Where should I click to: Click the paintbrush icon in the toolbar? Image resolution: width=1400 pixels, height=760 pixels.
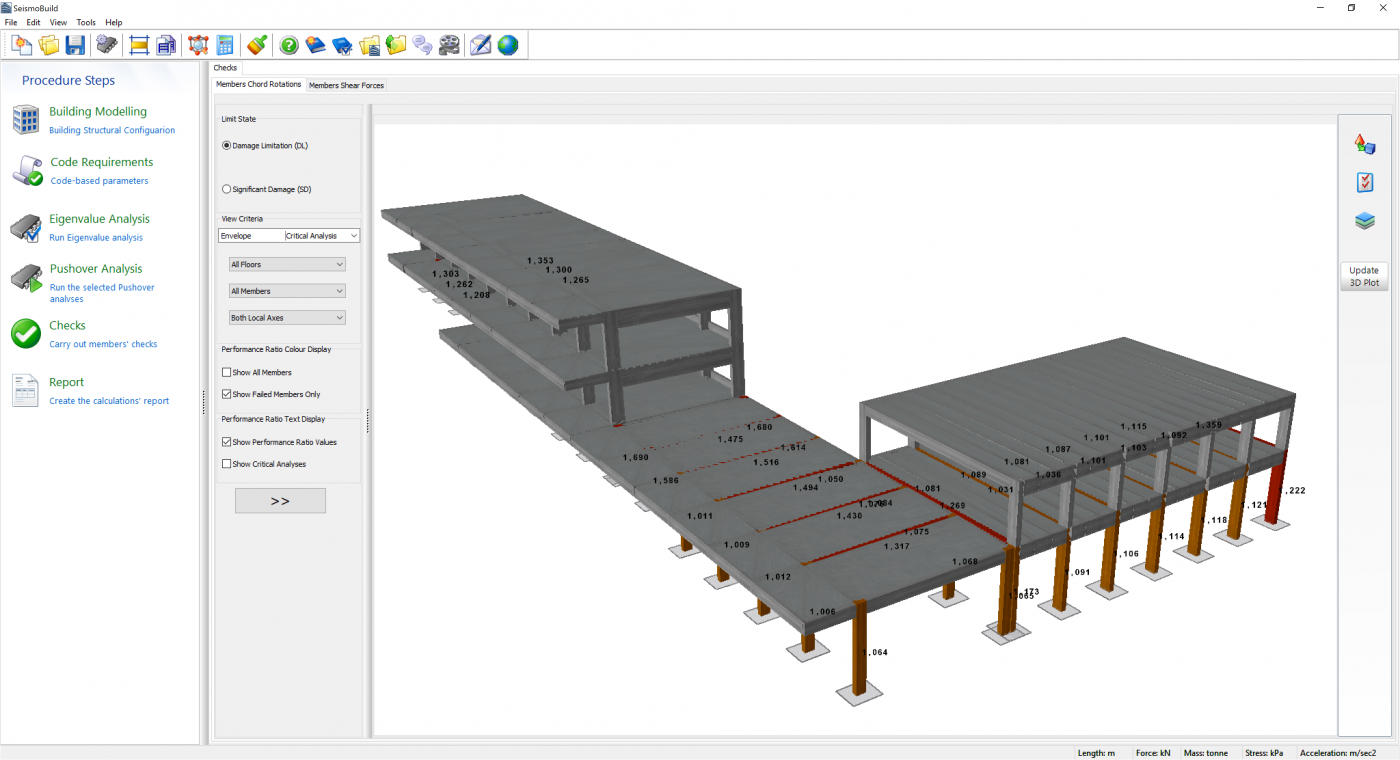click(x=257, y=45)
